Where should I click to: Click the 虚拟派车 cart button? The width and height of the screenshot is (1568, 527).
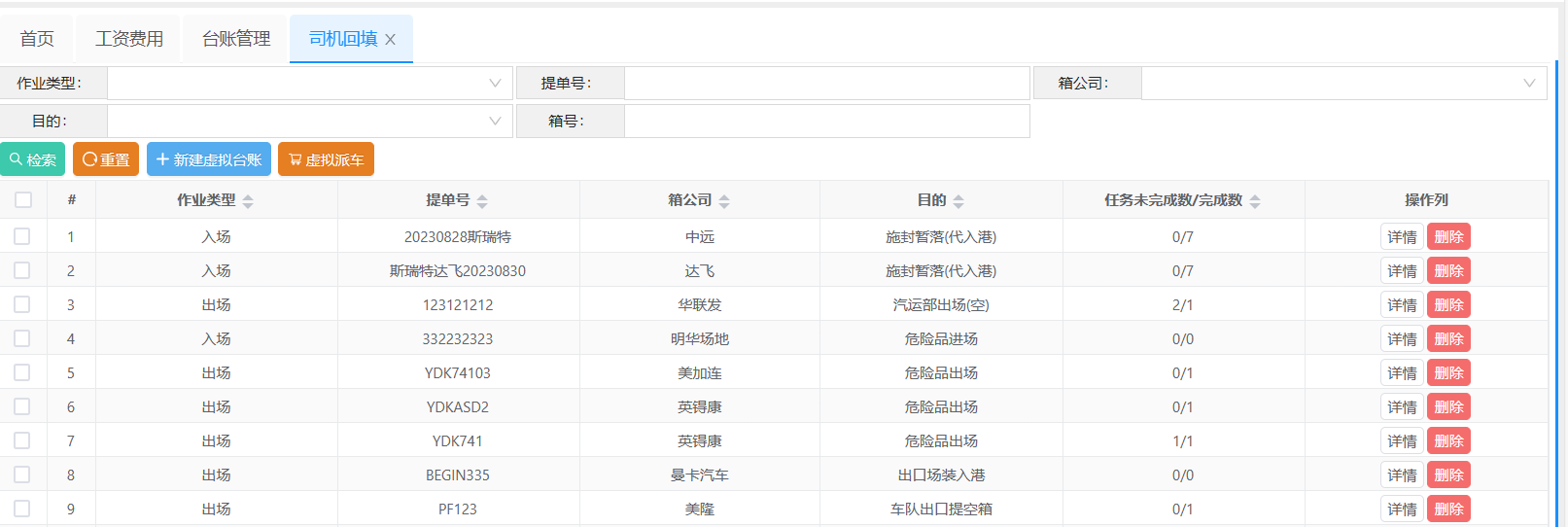(x=326, y=159)
